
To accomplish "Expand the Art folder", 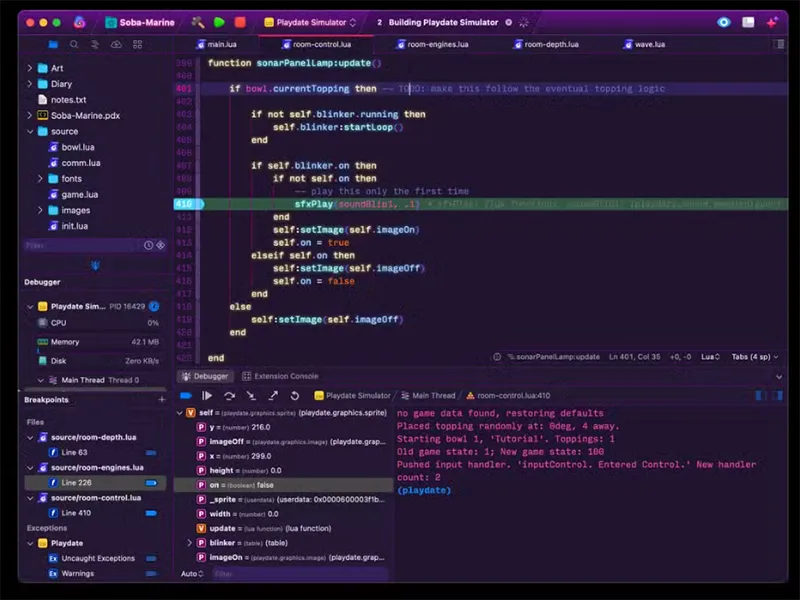I will click(30, 68).
